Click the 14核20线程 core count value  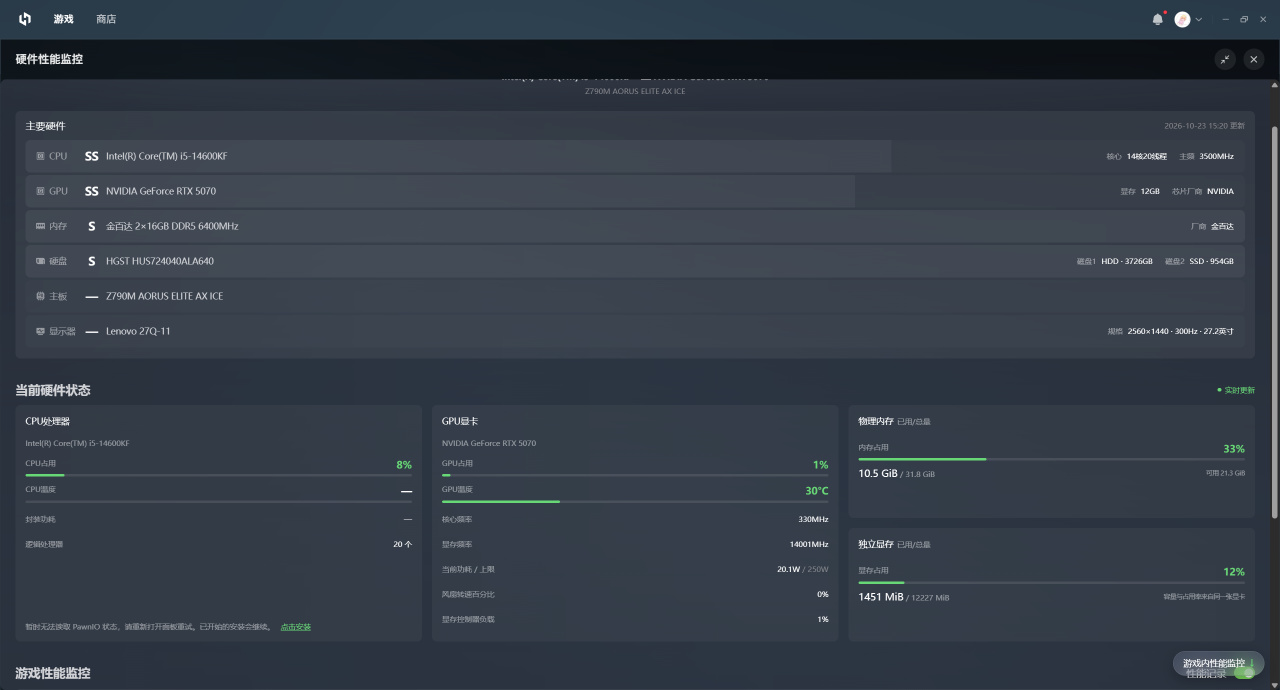coord(1146,156)
